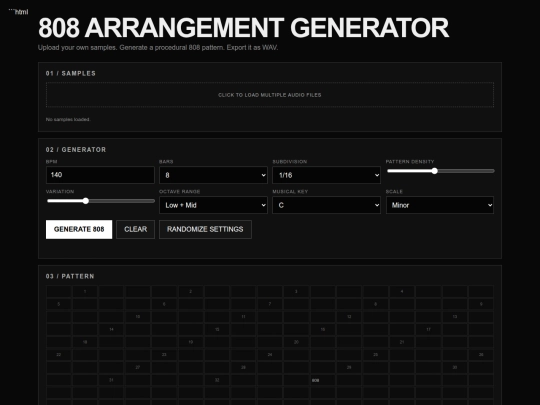Select the pattern grid cell labeled 17
The height and width of the screenshot is (405, 540).
tap(428, 330)
